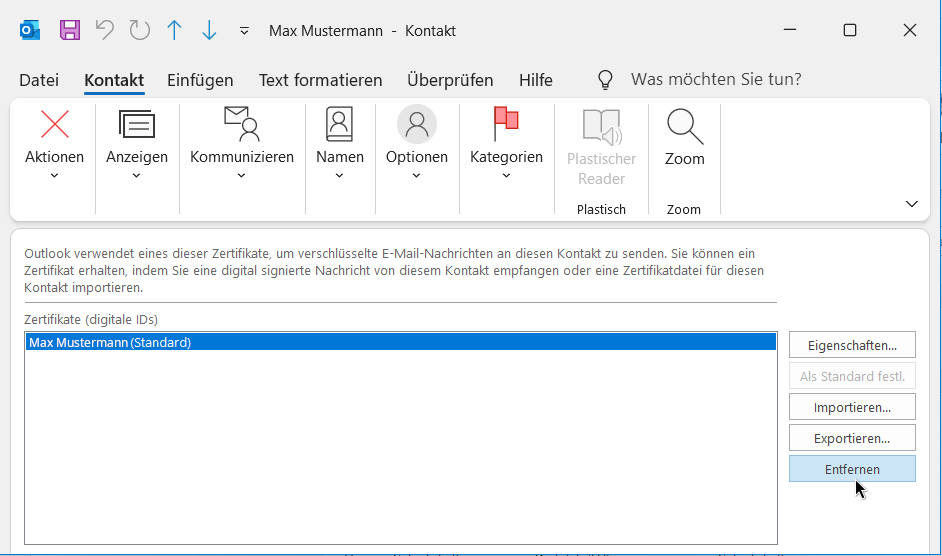Viewport: 942px width, 556px height.
Task: Click the Exportieren... button
Action: tap(852, 438)
